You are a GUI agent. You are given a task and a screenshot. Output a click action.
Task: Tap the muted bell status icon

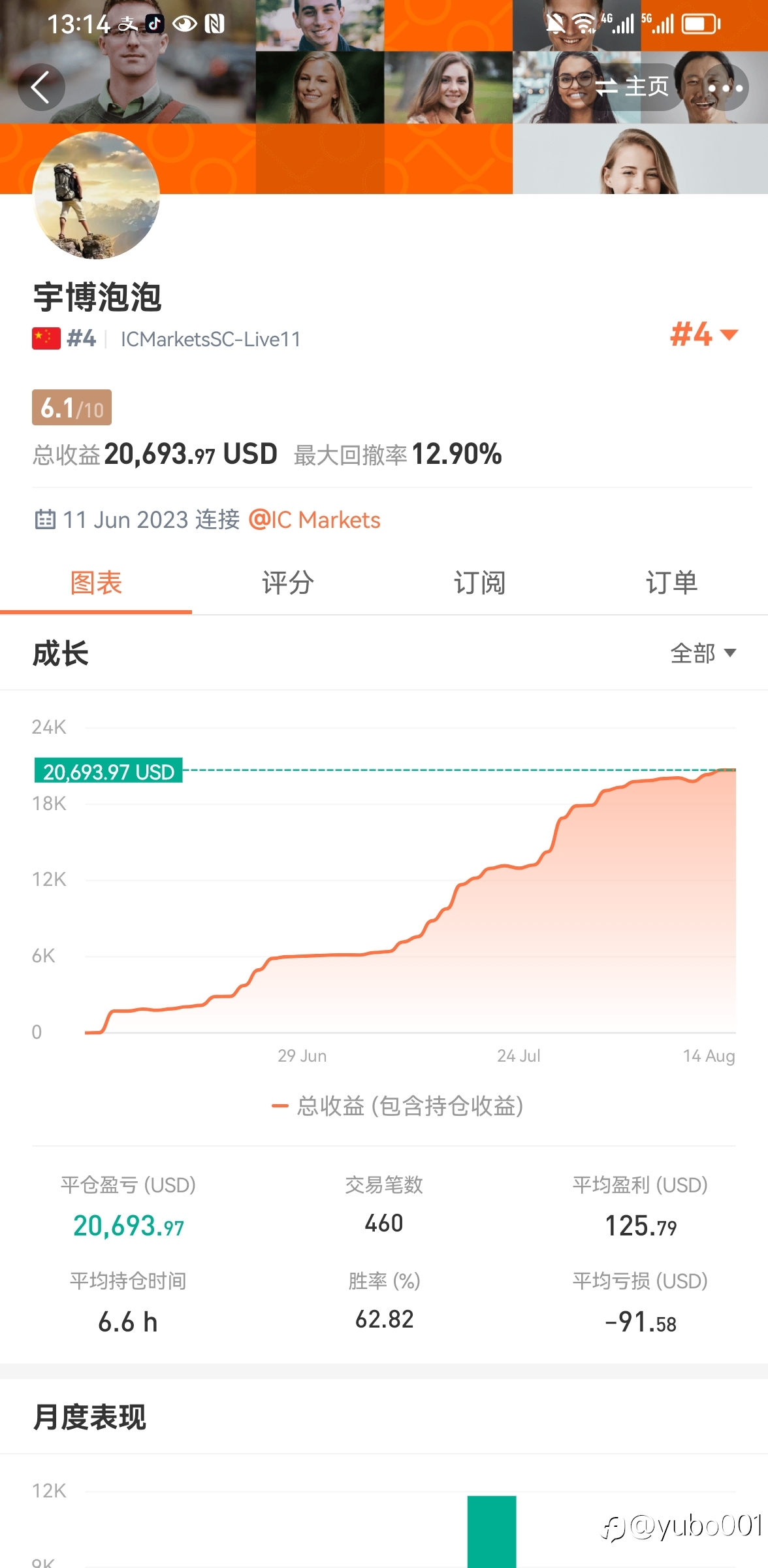tap(556, 24)
